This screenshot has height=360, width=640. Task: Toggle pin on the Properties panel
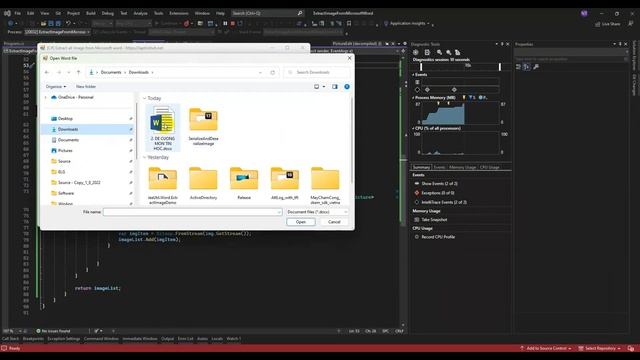pos(620,44)
